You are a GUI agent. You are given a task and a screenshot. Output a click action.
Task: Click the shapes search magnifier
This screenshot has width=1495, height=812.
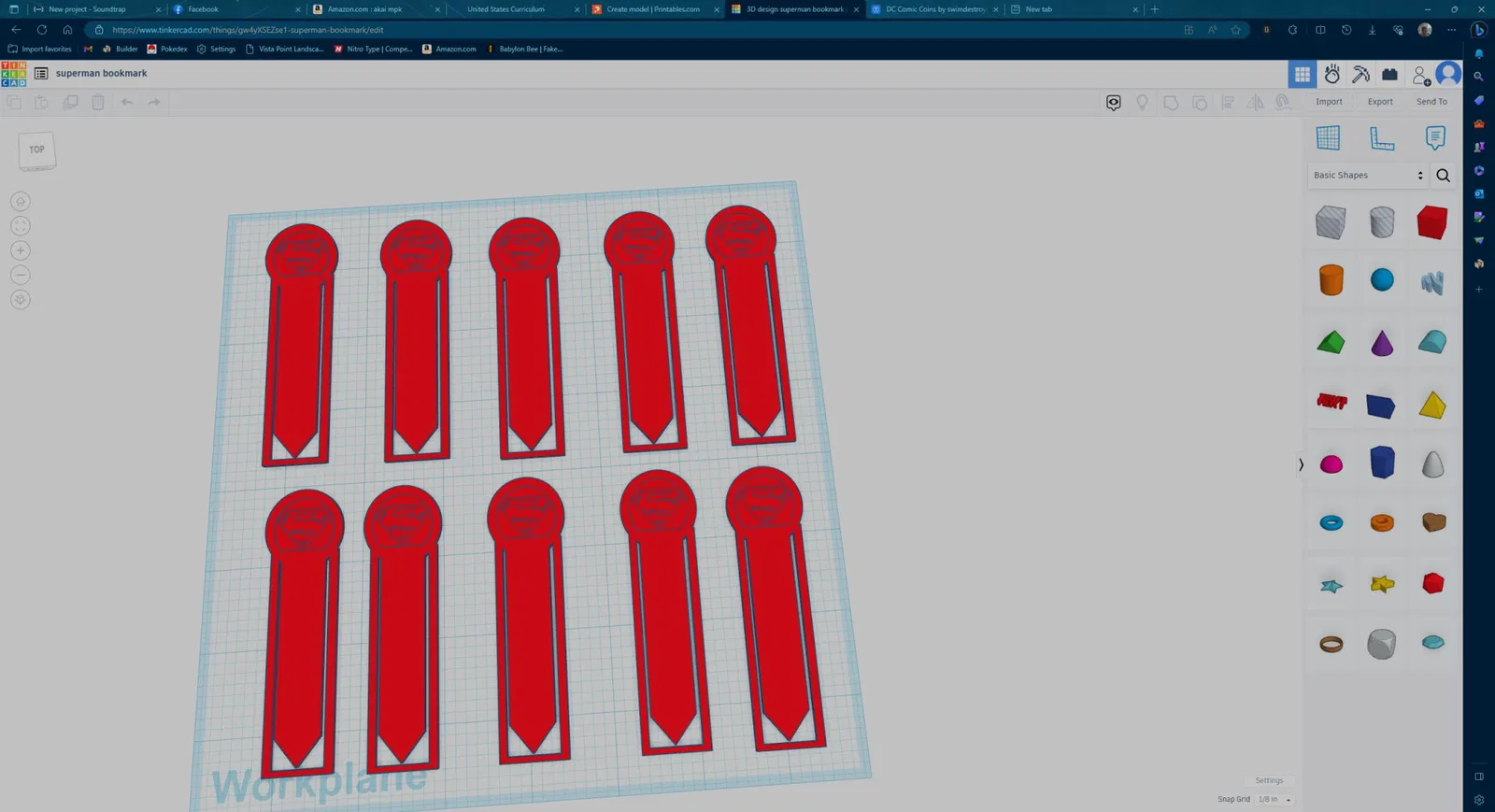[1444, 176]
